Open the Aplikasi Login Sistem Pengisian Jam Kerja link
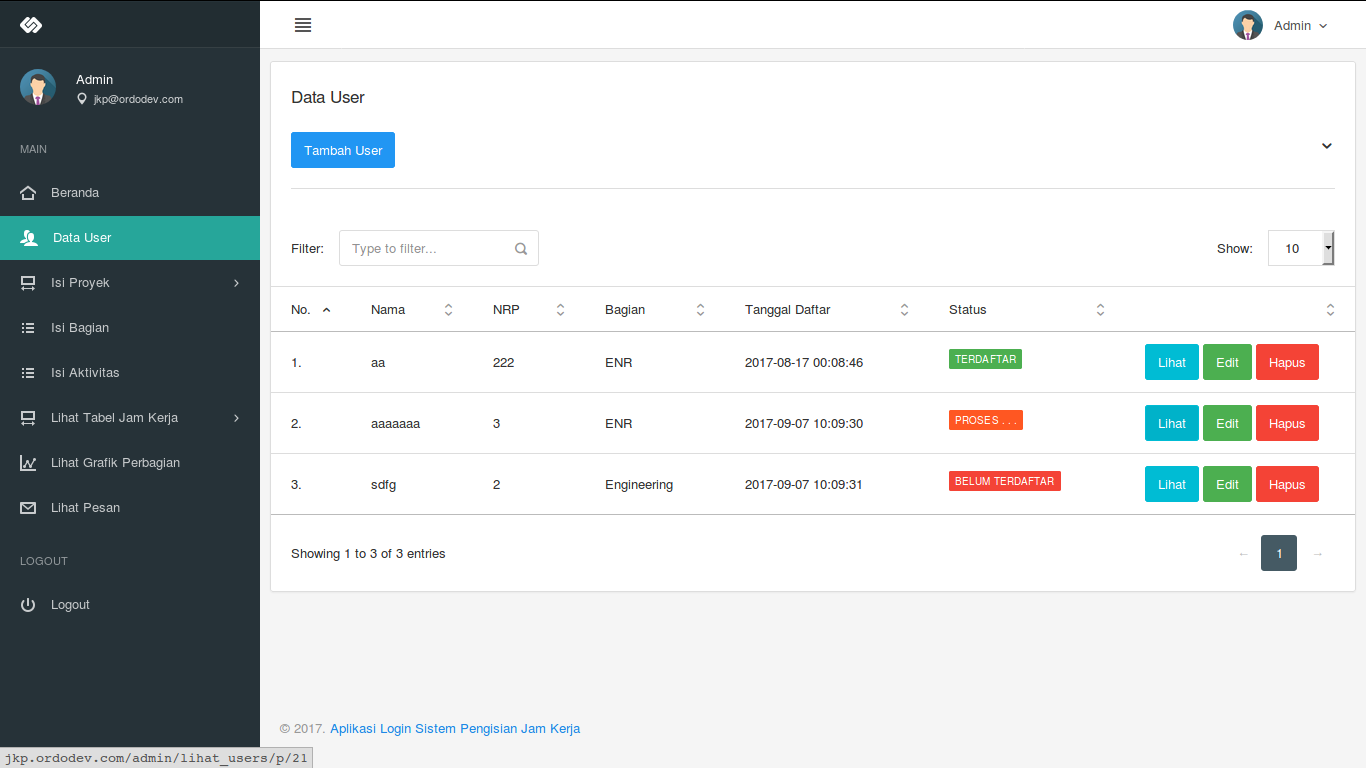 (x=455, y=729)
